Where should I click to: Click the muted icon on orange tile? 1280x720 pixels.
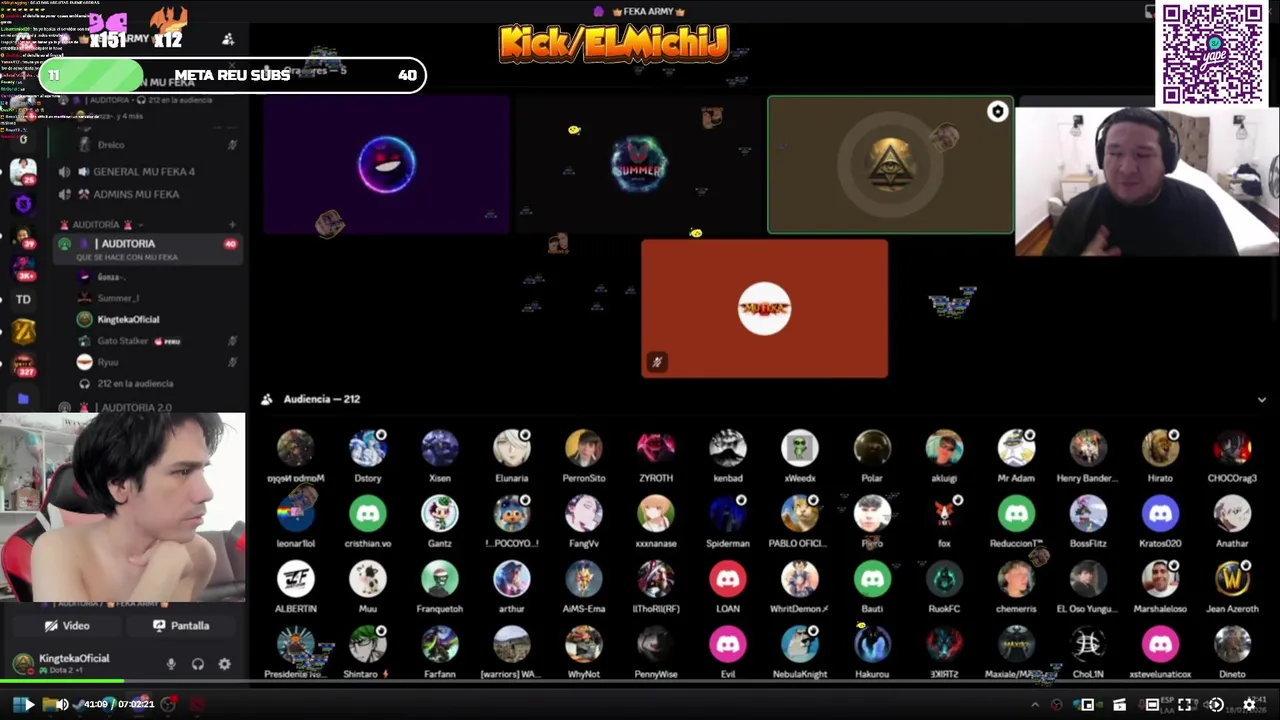(x=657, y=362)
